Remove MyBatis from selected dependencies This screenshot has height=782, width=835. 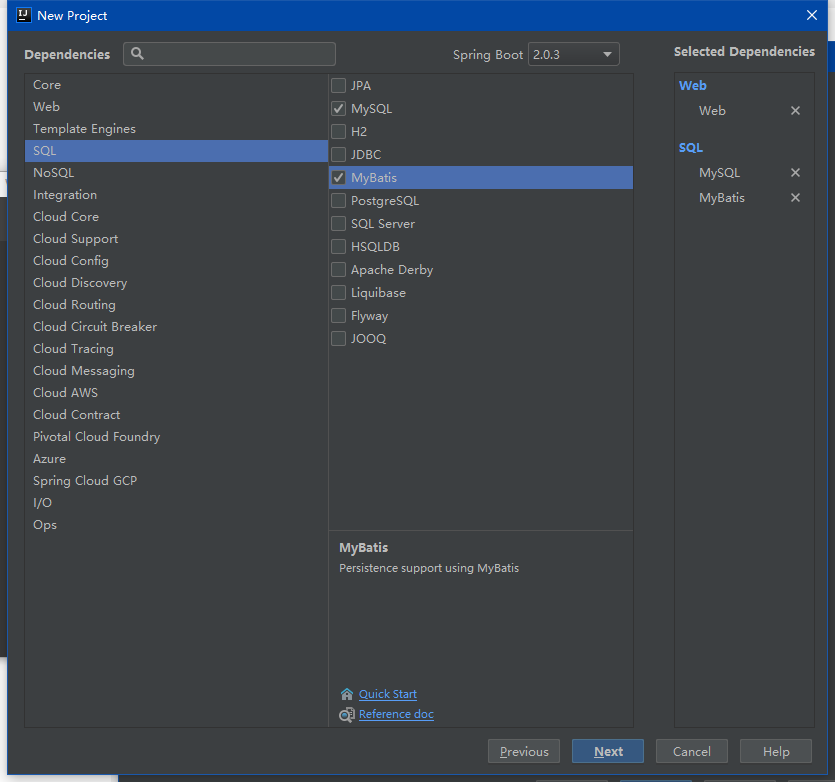click(795, 198)
